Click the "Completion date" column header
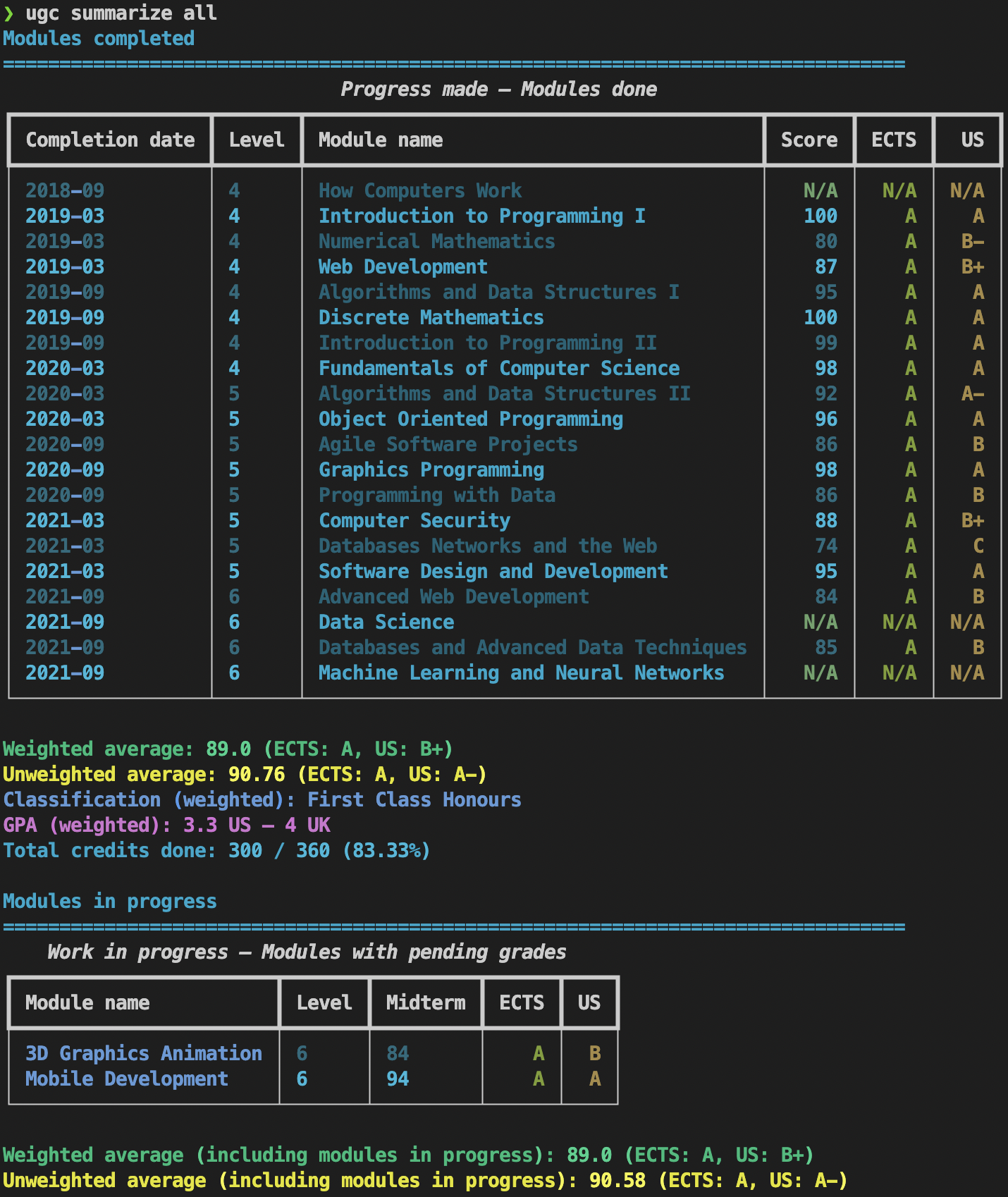The height and width of the screenshot is (1197, 1008). (x=110, y=140)
